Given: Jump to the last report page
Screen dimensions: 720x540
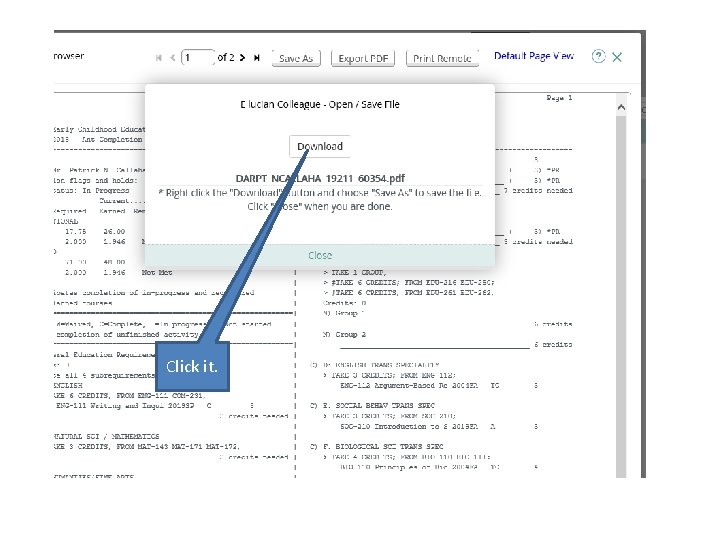Looking at the screenshot, I should click(x=257, y=58).
